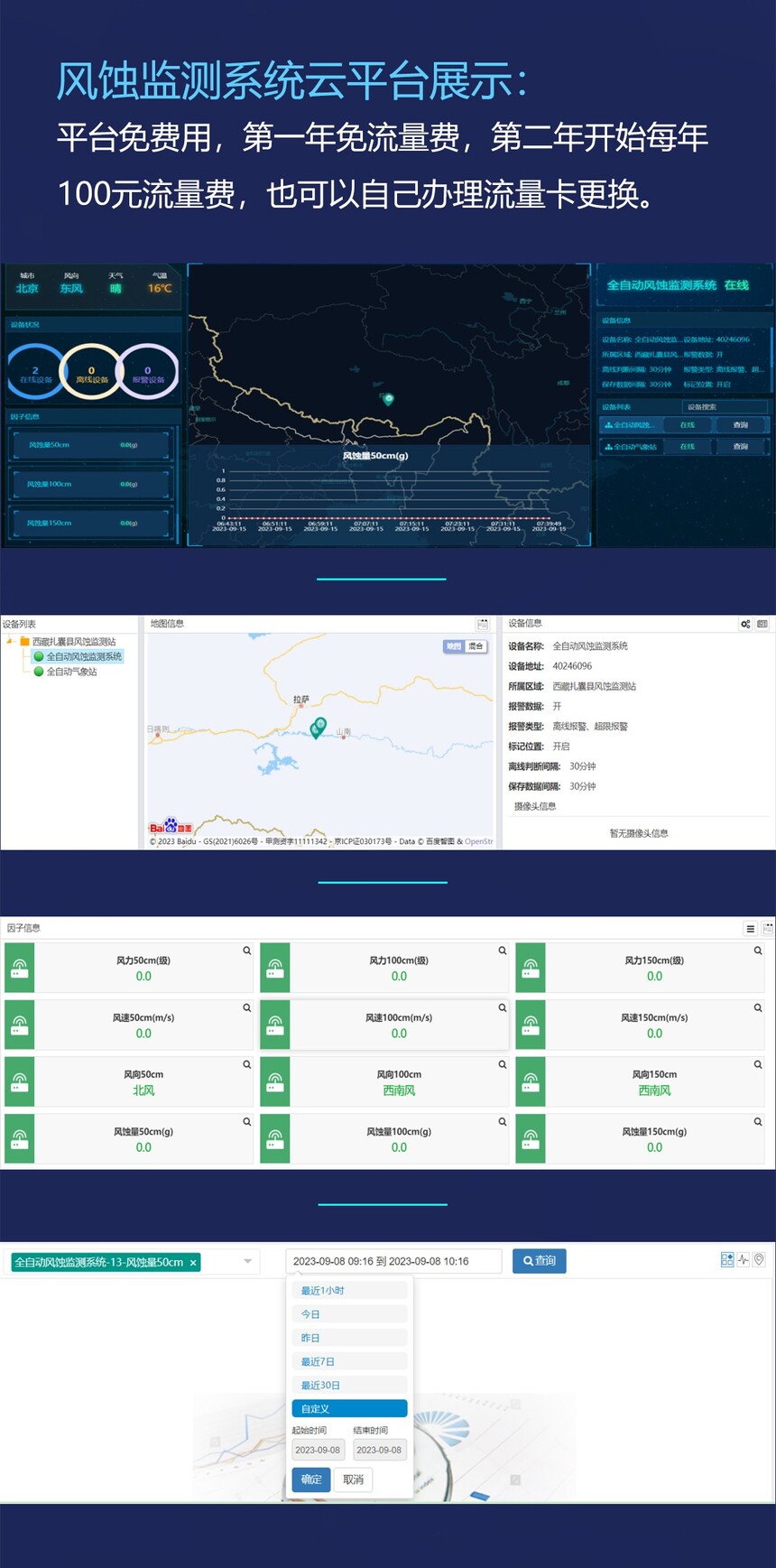Switch to curve chart view icon
Viewport: 776px width, 1568px height.
(744, 1259)
